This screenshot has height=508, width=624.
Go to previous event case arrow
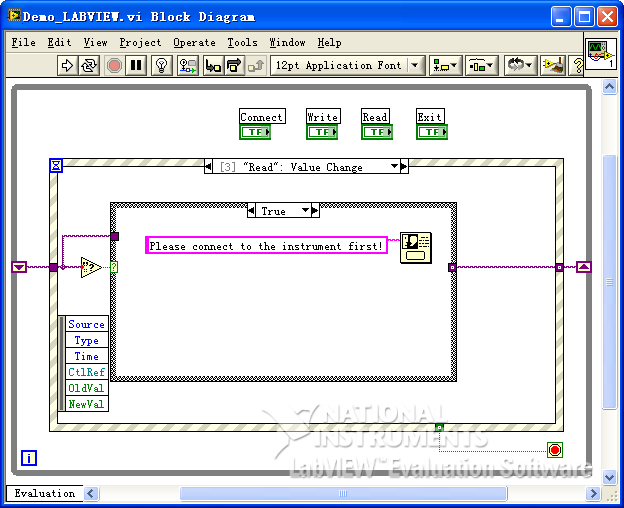coord(208,166)
